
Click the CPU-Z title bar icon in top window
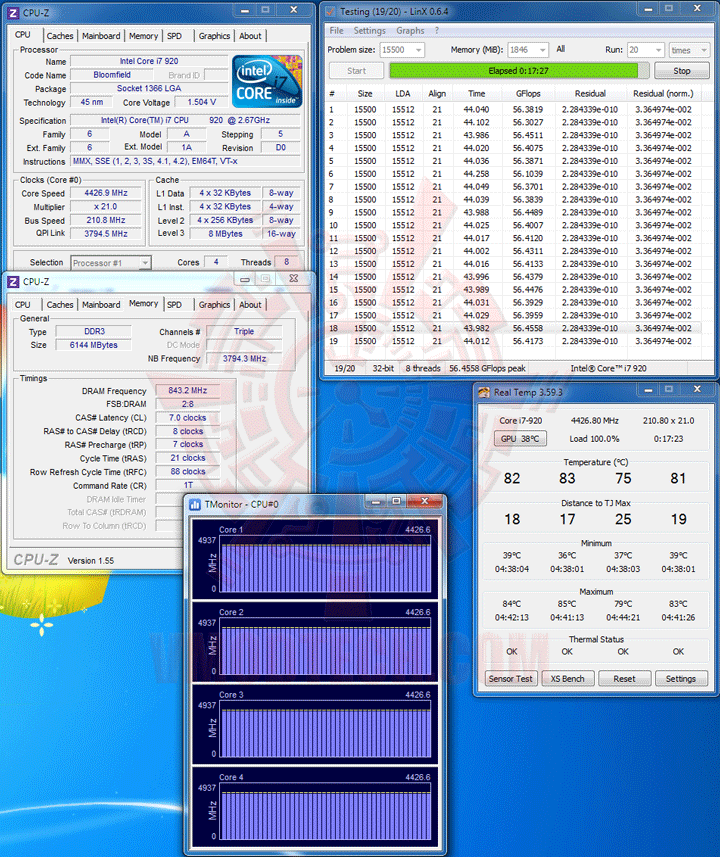(x=13, y=12)
